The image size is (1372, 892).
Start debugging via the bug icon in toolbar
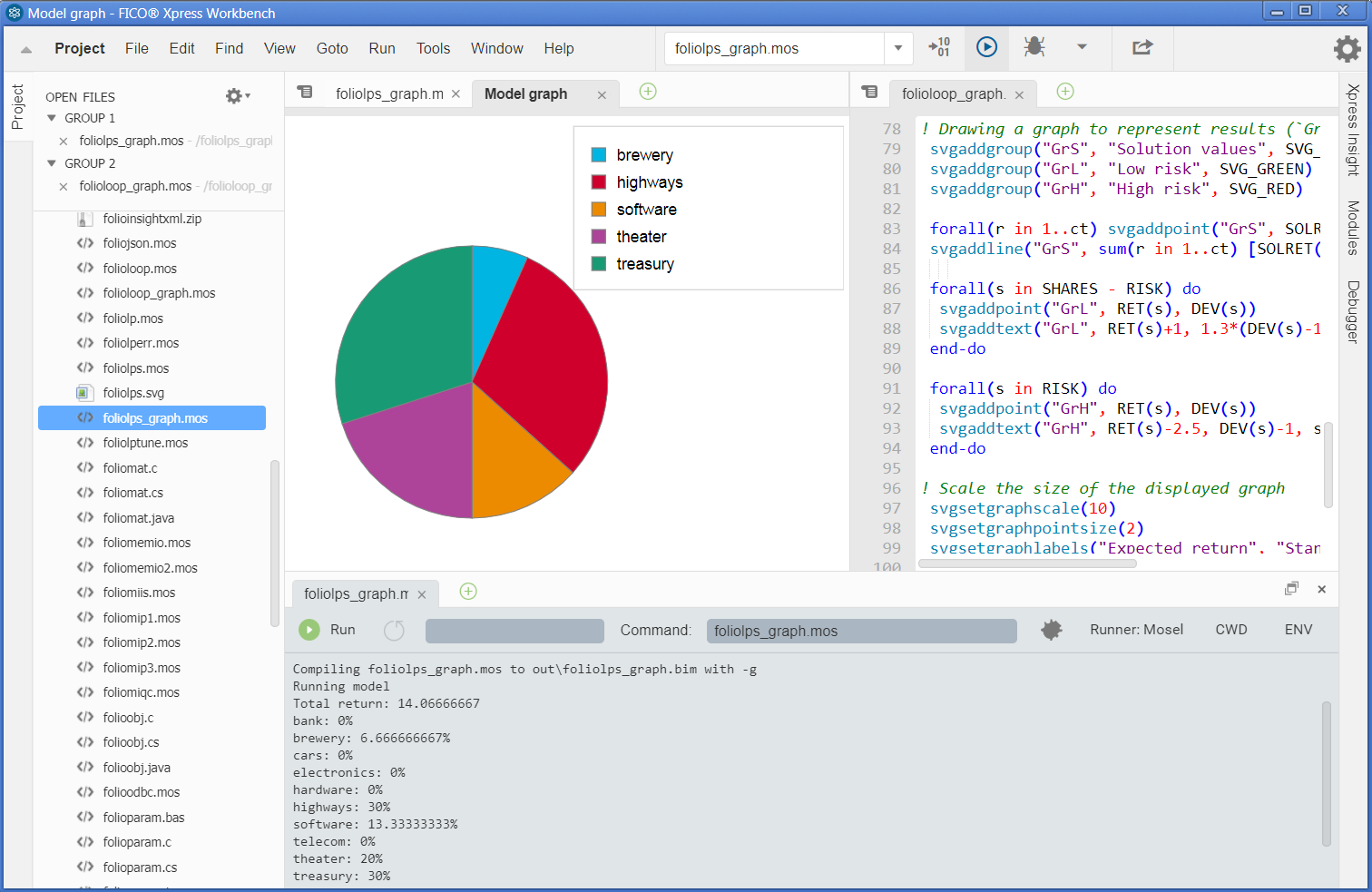[x=1034, y=48]
